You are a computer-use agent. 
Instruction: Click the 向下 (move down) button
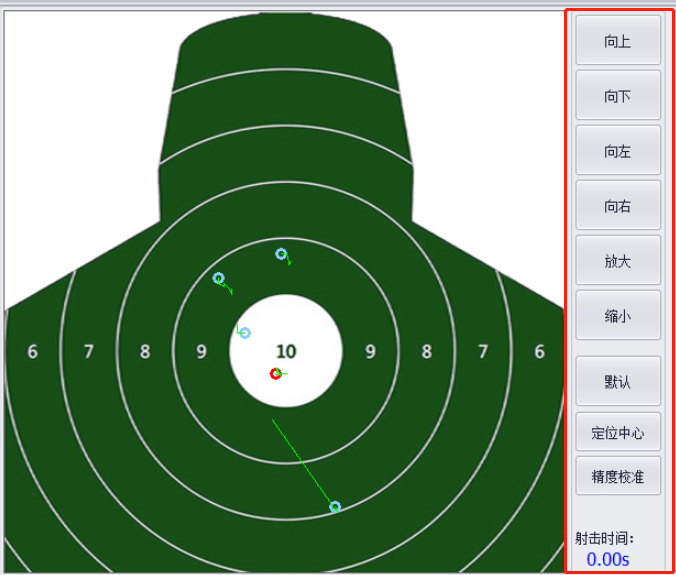618,95
